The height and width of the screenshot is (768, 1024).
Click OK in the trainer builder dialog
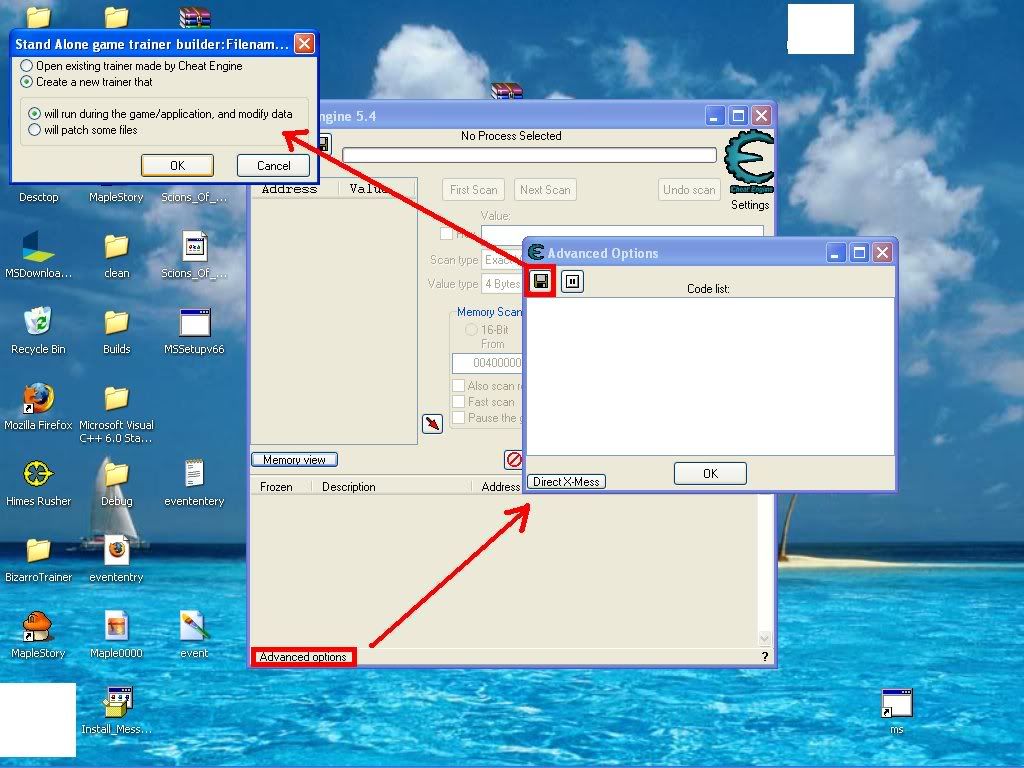click(177, 166)
